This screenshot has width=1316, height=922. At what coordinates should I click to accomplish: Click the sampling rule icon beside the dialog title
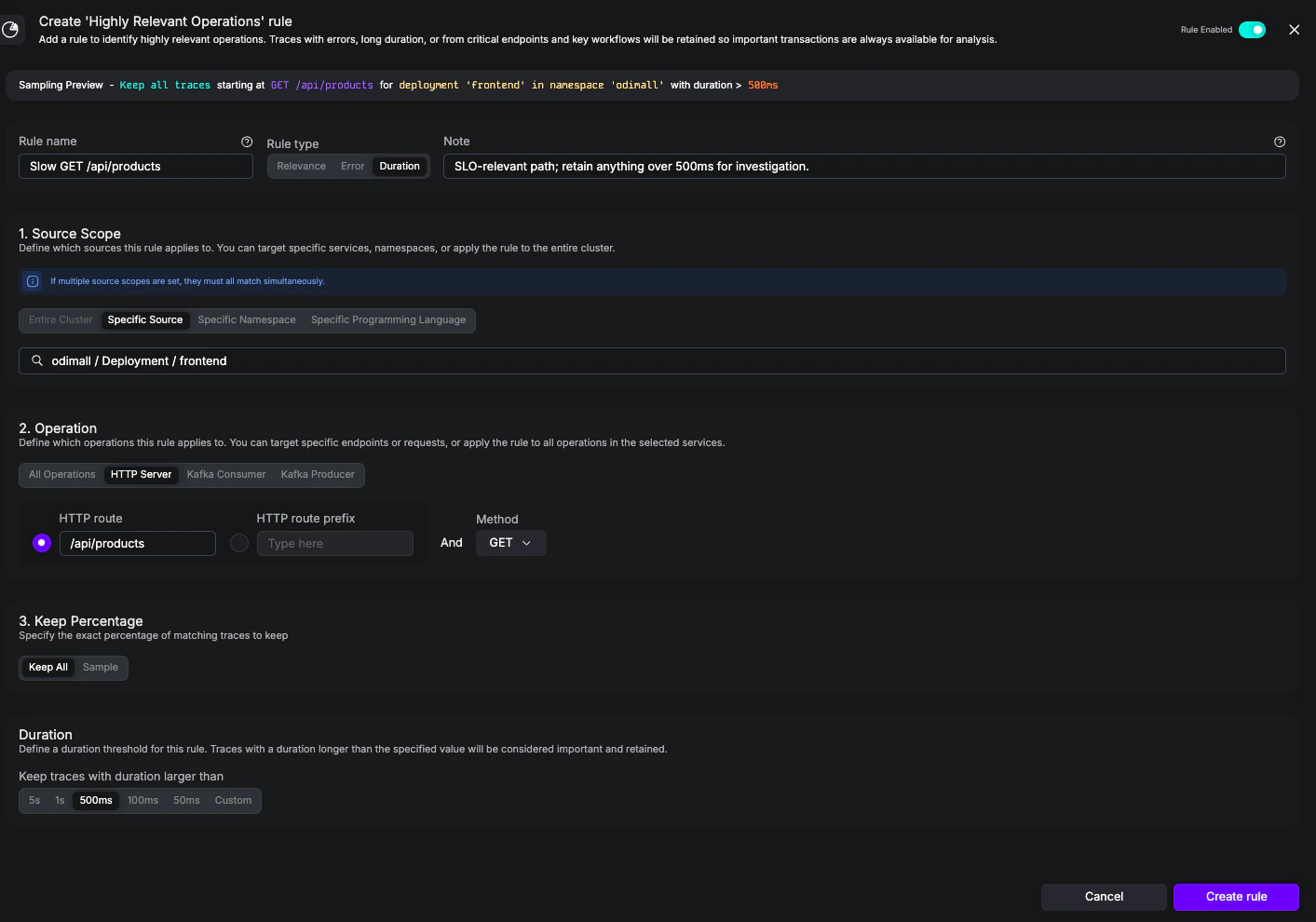coord(10,30)
